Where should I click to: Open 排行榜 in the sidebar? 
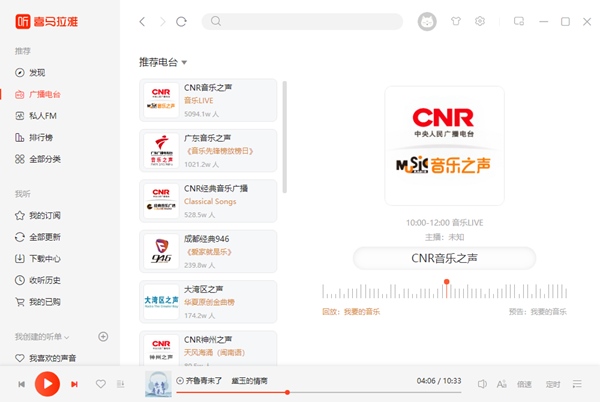(x=42, y=137)
